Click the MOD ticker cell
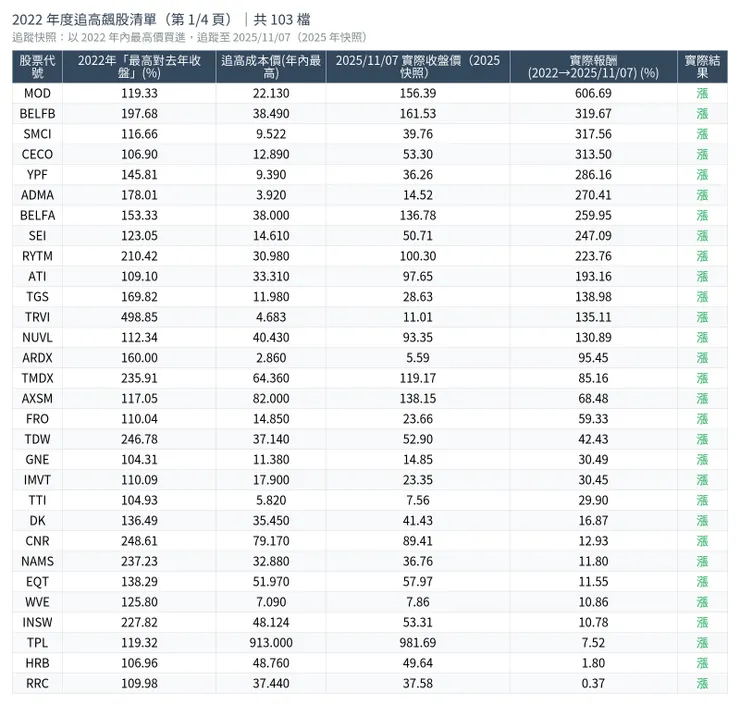The image size is (740, 706). (37, 93)
